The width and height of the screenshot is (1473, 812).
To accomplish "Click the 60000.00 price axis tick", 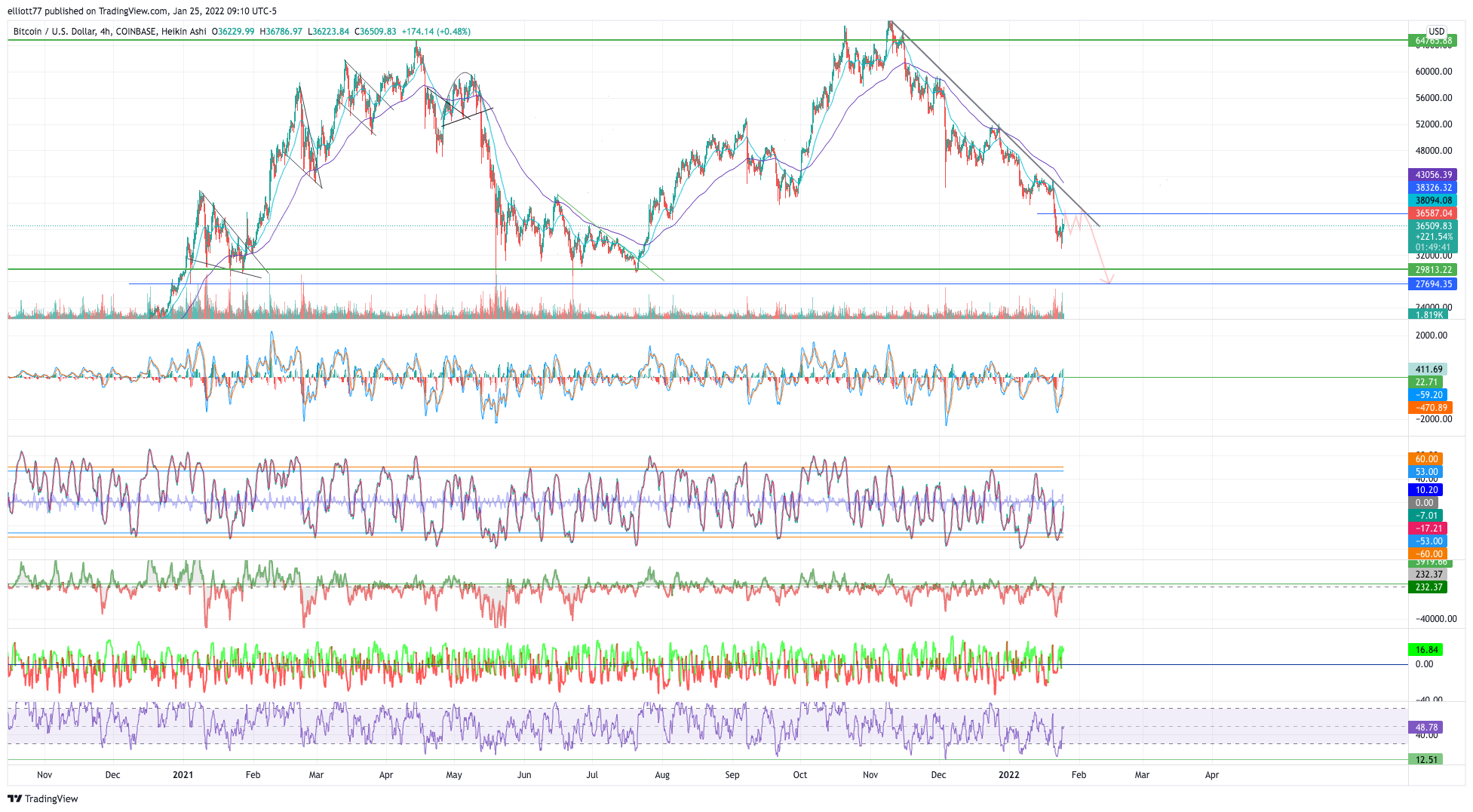I will [x=1433, y=72].
